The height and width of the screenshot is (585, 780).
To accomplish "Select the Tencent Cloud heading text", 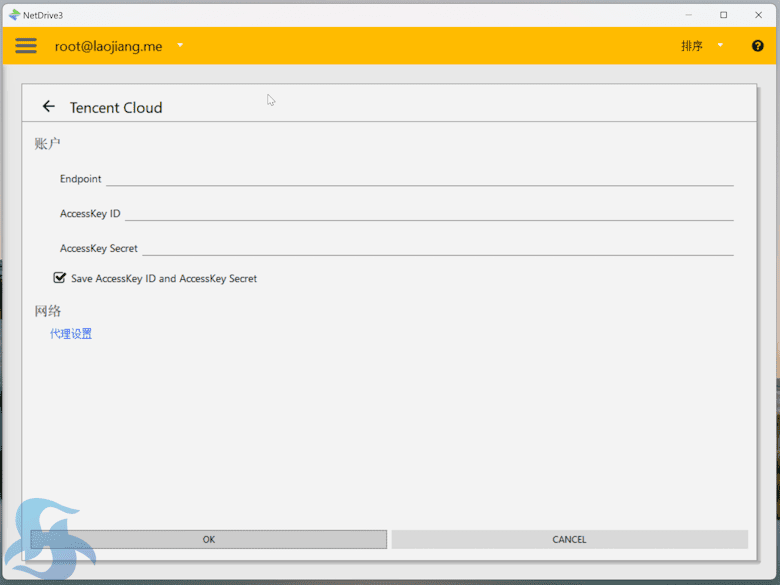I will 116,107.
